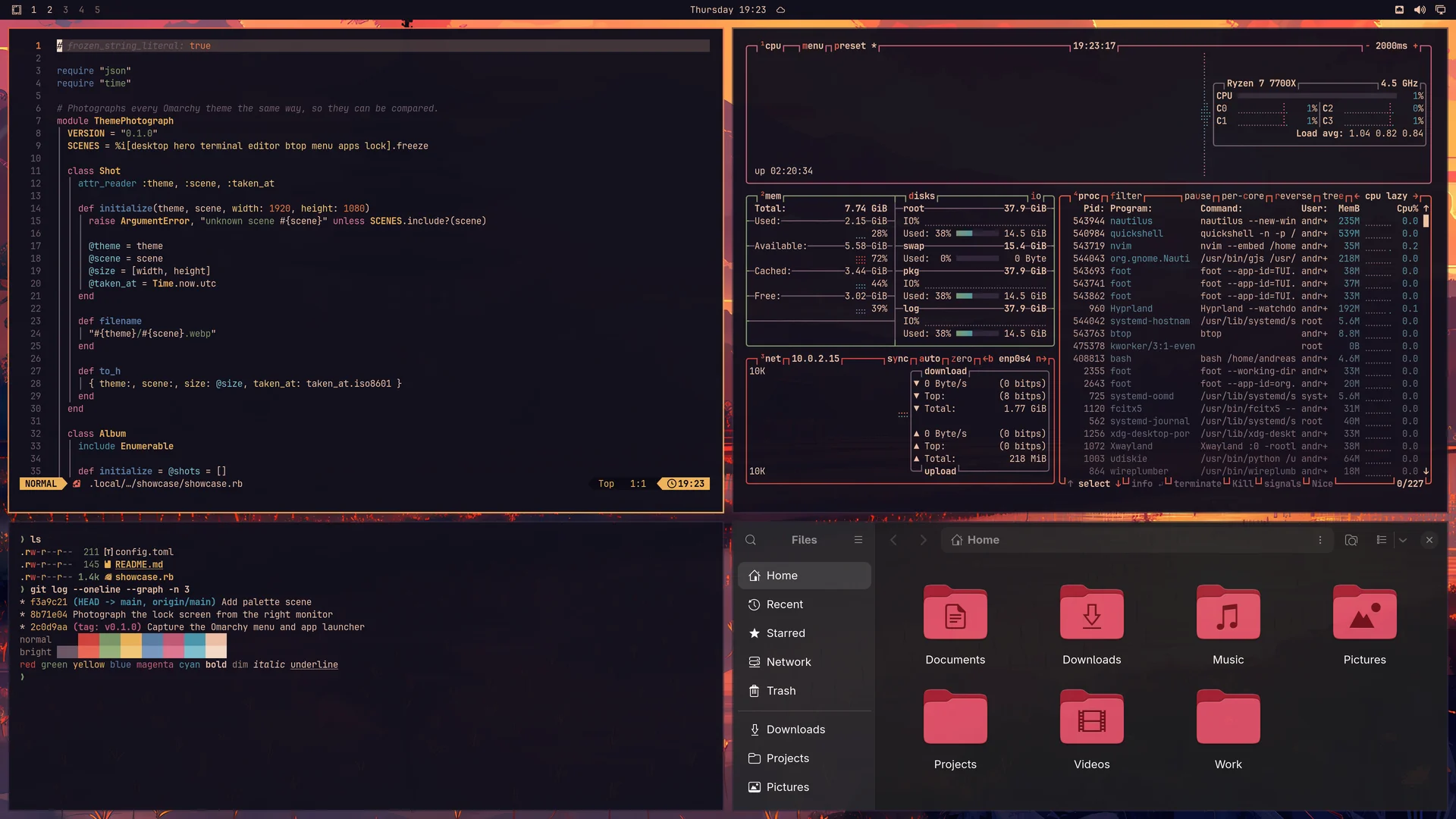
Task: Select Recent in the Files sidebar
Action: (x=805, y=604)
